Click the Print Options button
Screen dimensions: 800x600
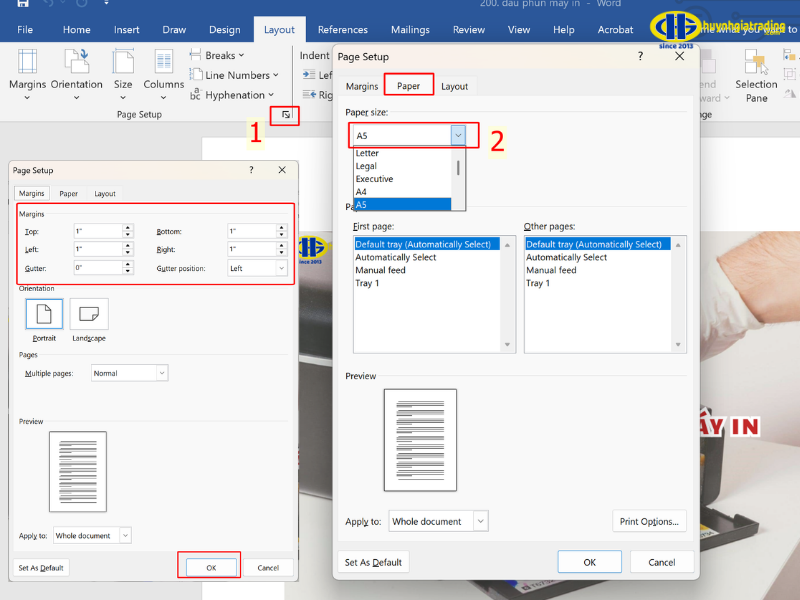click(649, 521)
